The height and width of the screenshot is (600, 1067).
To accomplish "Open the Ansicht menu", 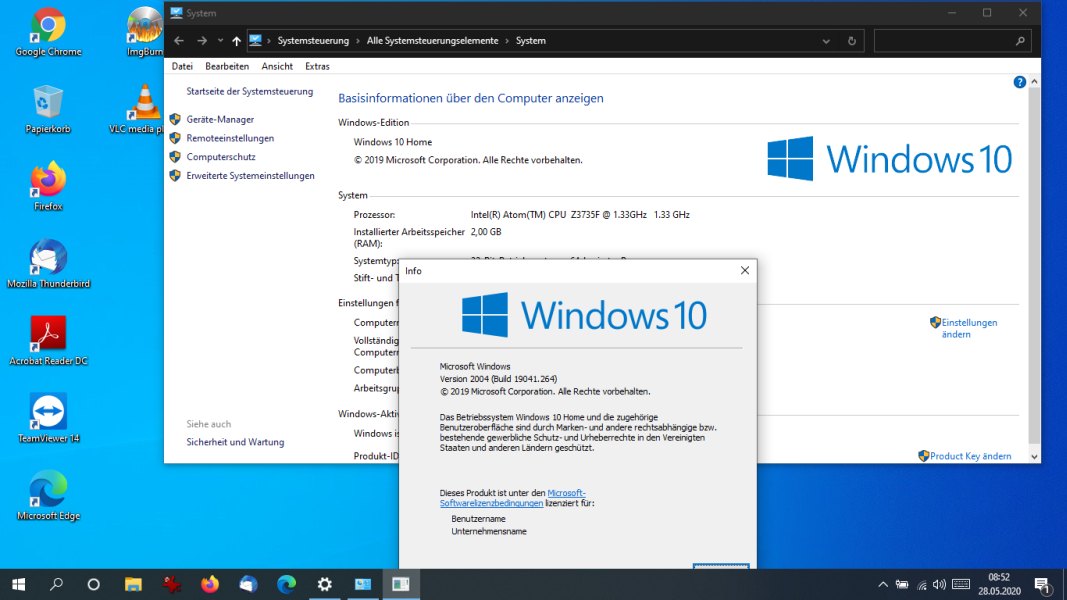I will (x=277, y=66).
